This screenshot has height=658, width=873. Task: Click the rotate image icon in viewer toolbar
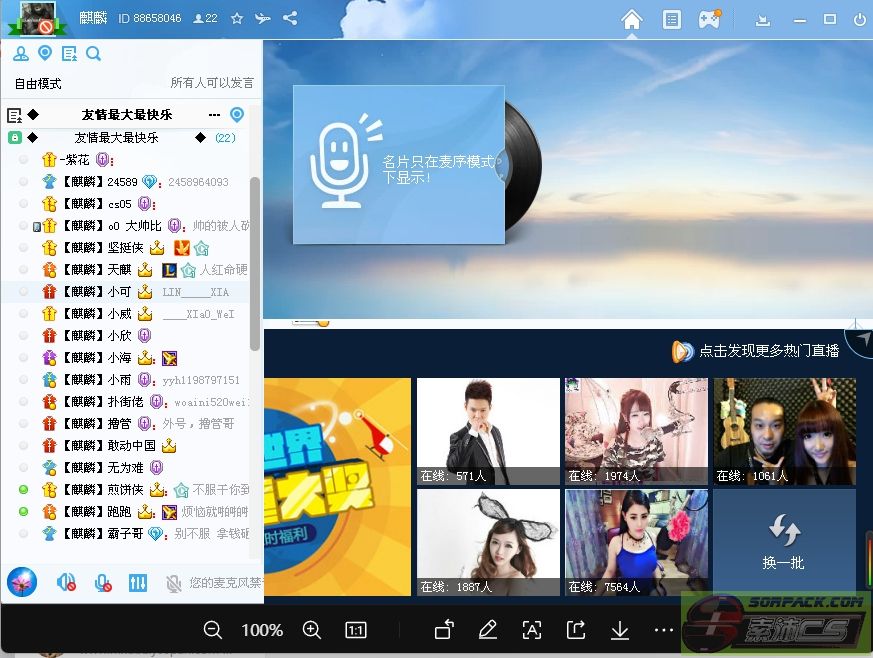[444, 630]
